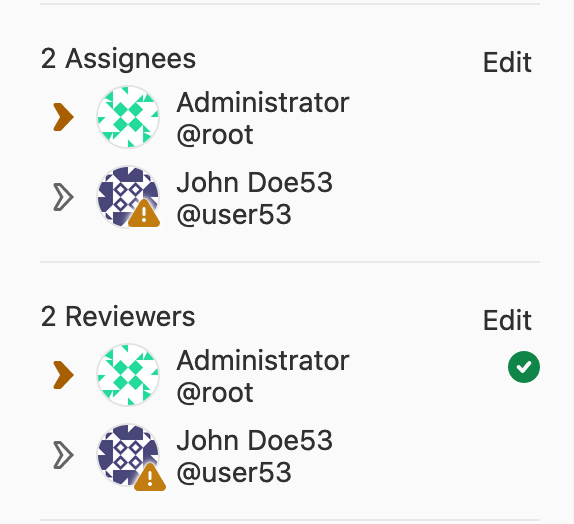Click the @user53 handle in the Assignees section
Image resolution: width=574 pixels, height=524 pixels.
[234, 215]
